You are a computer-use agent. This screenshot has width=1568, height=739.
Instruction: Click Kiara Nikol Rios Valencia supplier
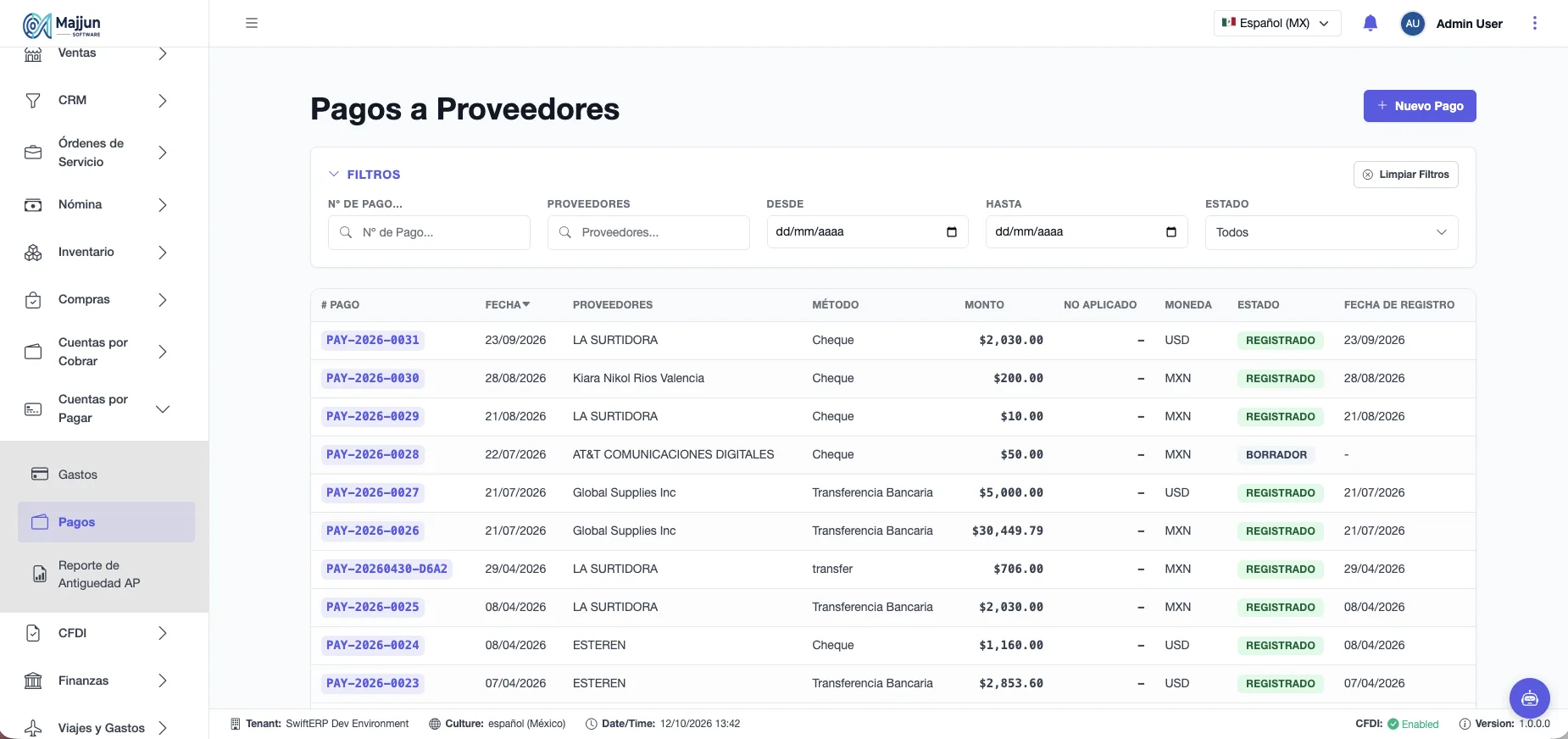pyautogui.click(x=638, y=378)
